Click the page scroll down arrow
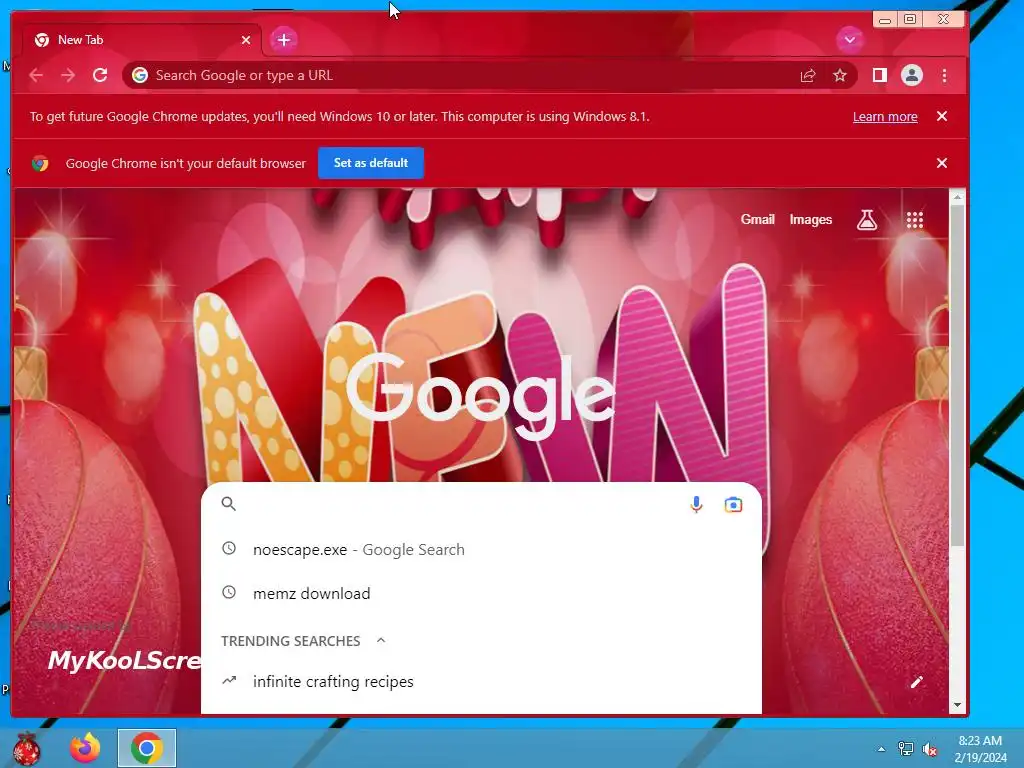 [957, 705]
